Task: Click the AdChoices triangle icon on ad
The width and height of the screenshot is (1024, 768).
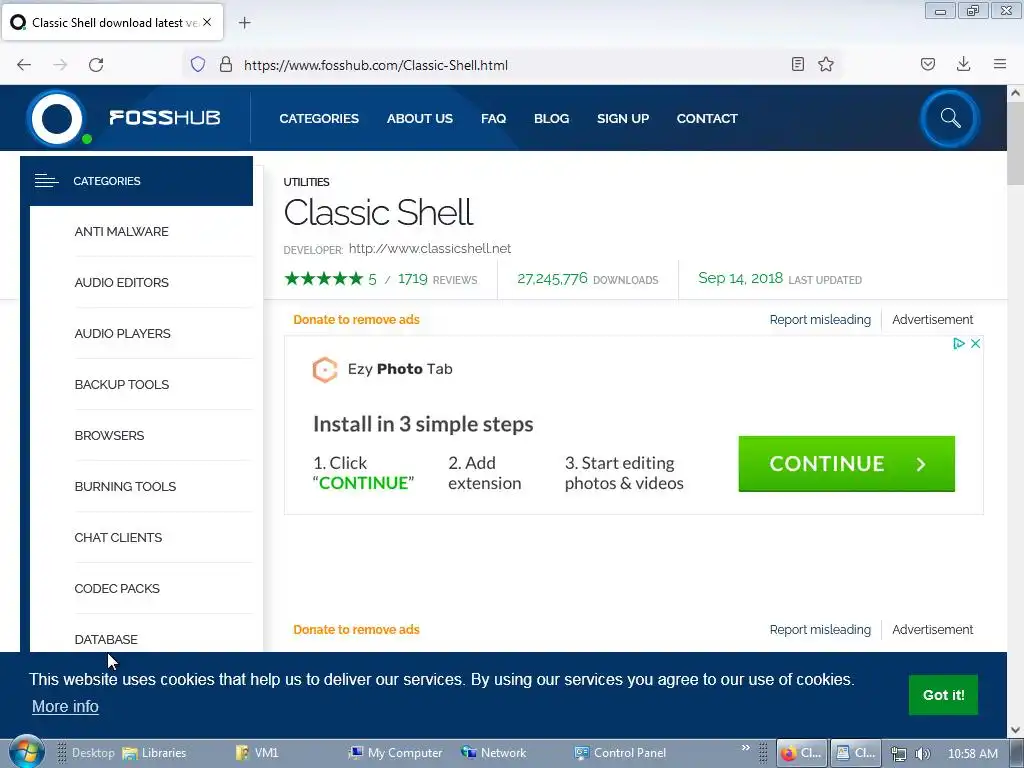Action: (959, 344)
